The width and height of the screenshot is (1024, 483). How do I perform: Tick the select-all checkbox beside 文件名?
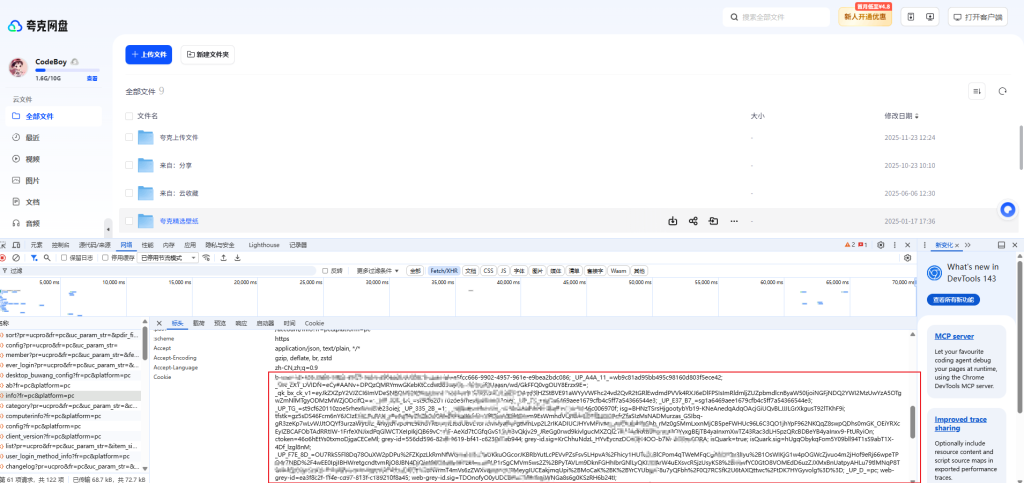pos(129,116)
